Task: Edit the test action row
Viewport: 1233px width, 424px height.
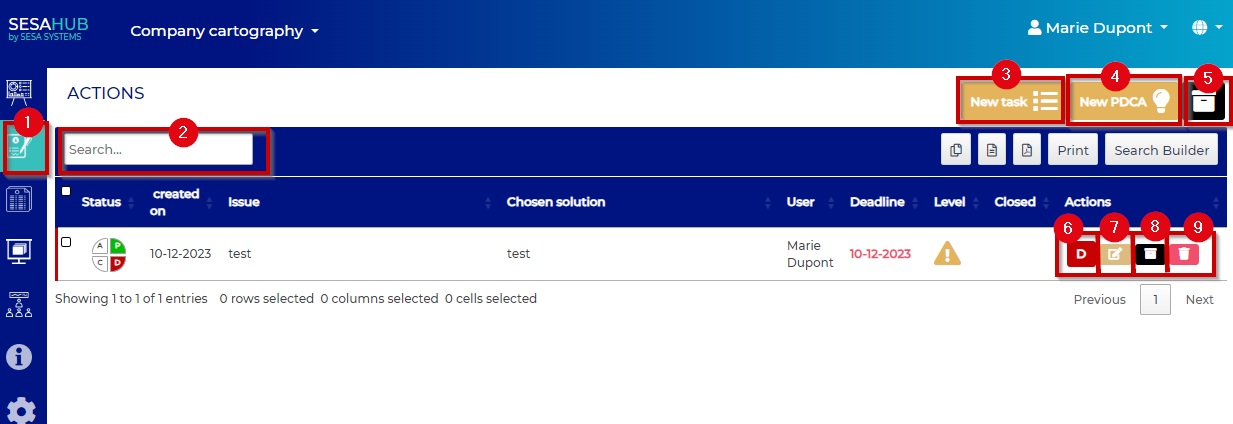Action: [x=1115, y=254]
